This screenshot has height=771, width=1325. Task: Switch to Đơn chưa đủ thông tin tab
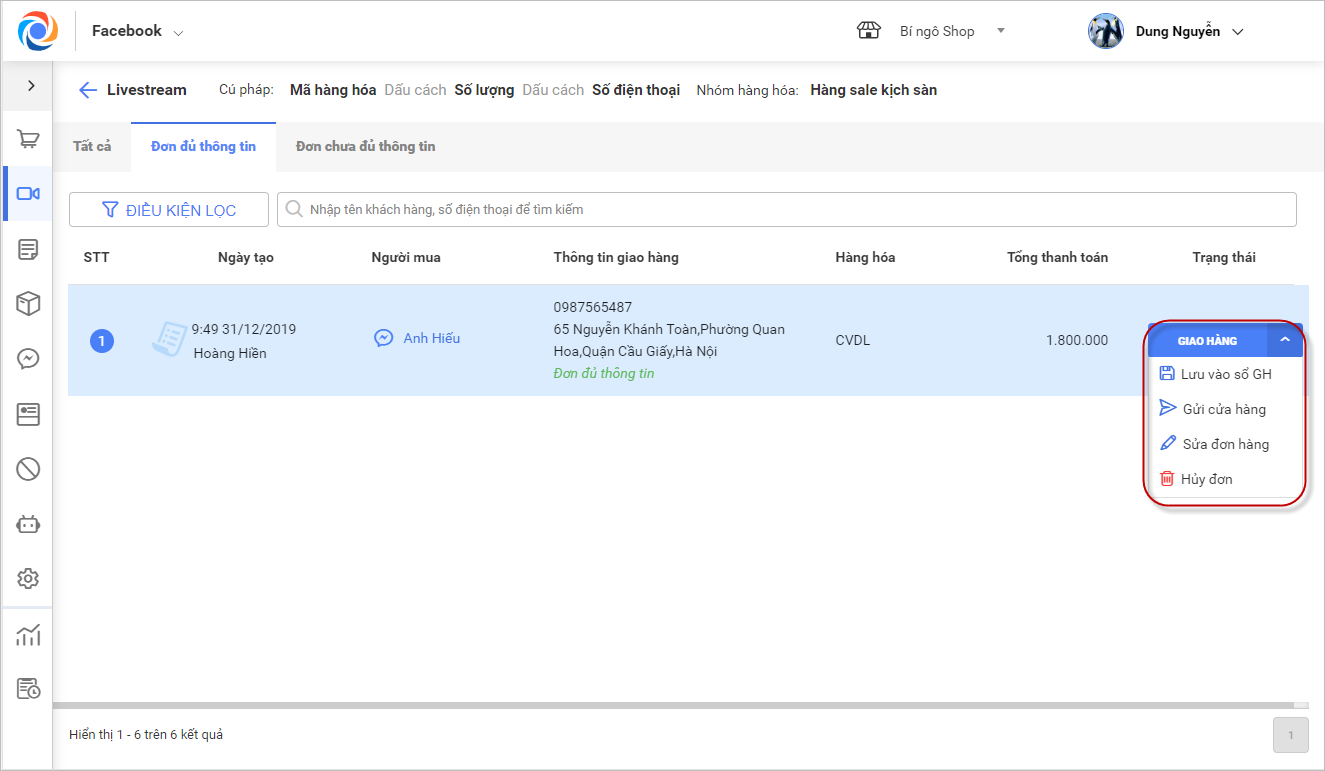[x=365, y=146]
